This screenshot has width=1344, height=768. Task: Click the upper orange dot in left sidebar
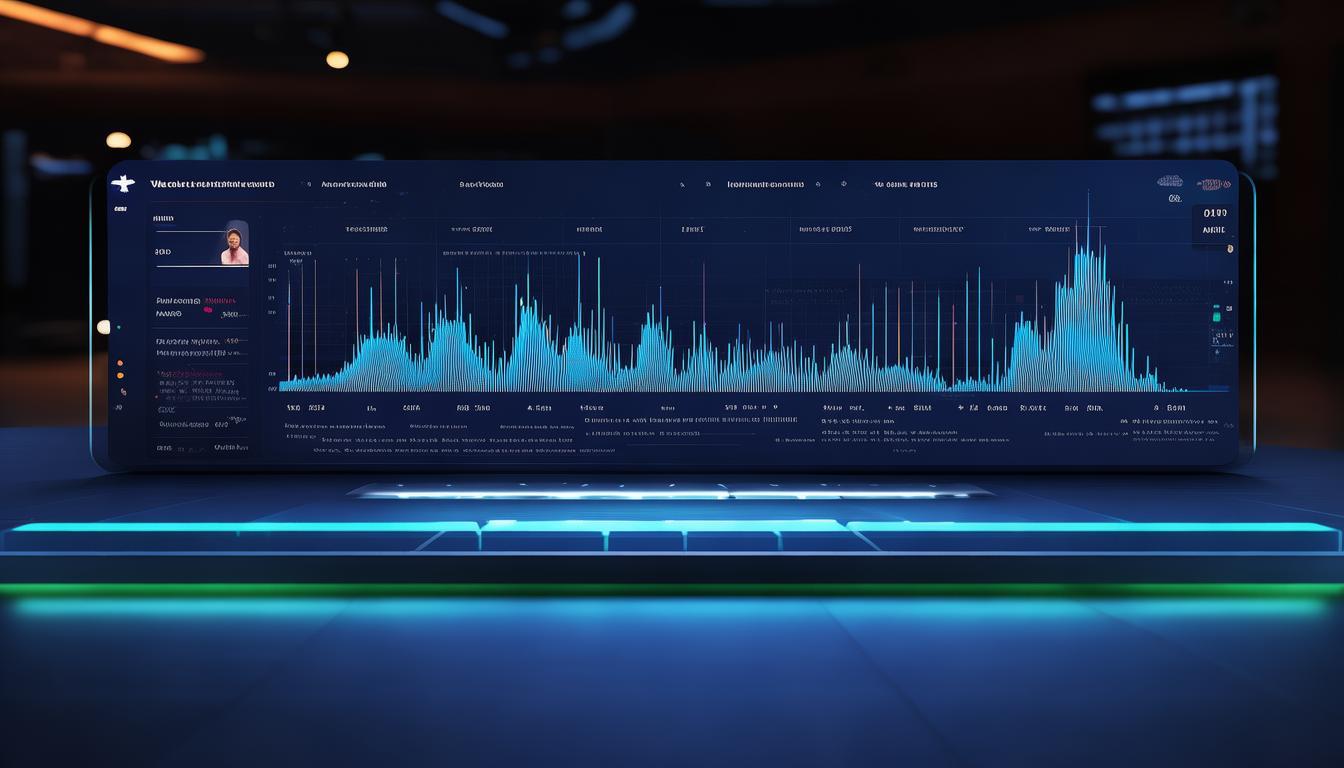pyautogui.click(x=120, y=363)
